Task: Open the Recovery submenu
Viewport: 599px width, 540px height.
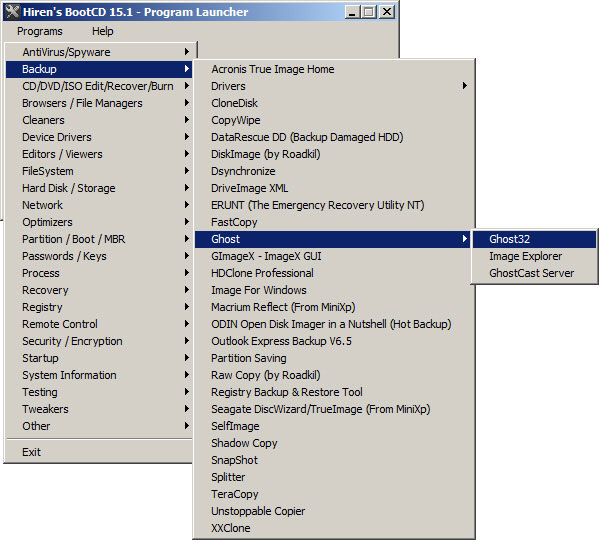Action: [99, 290]
